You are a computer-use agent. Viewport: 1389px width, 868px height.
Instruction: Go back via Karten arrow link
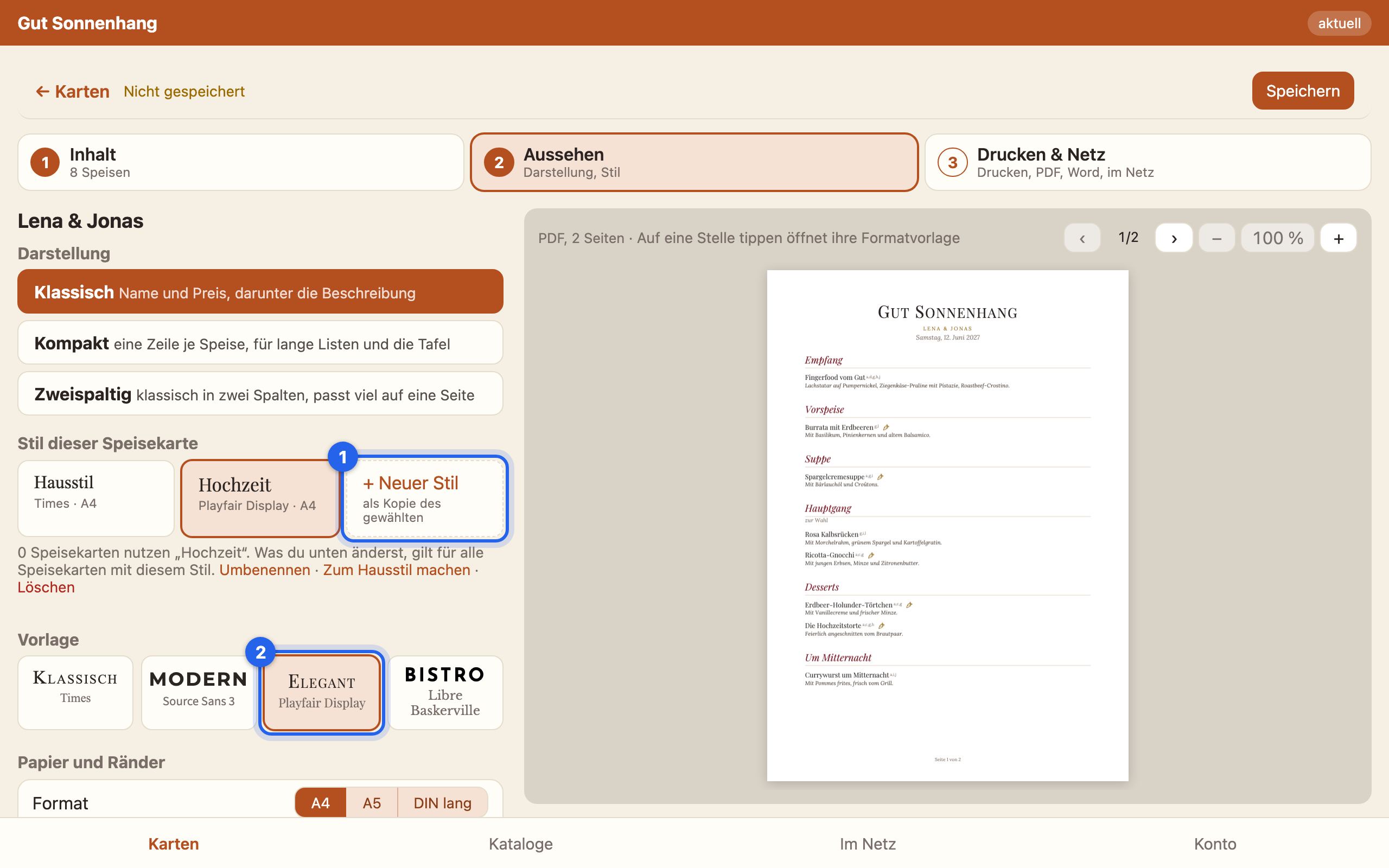tap(72, 91)
